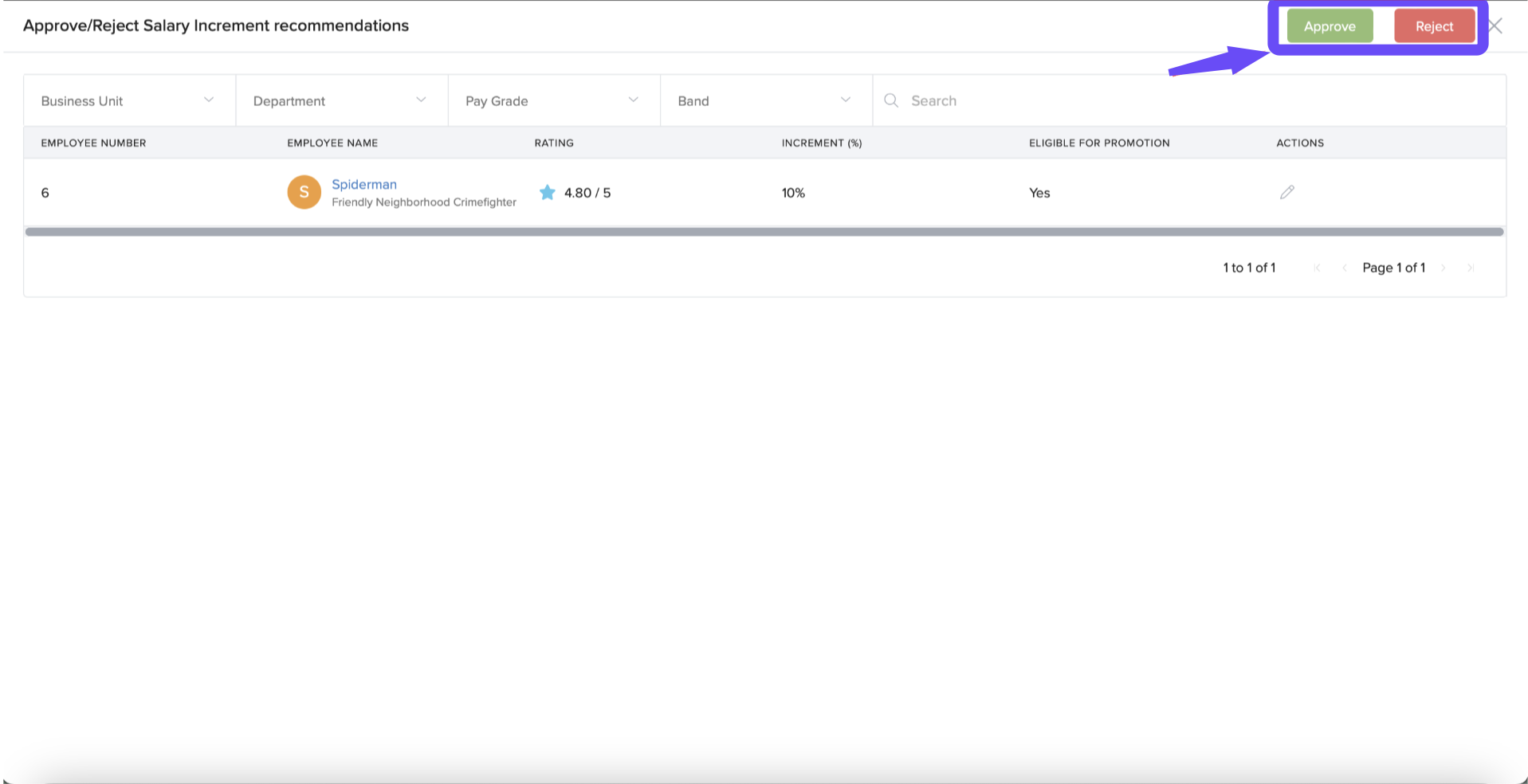Viewport: 1528px width, 784px height.
Task: Expand the Department filter dropdown
Action: [341, 101]
